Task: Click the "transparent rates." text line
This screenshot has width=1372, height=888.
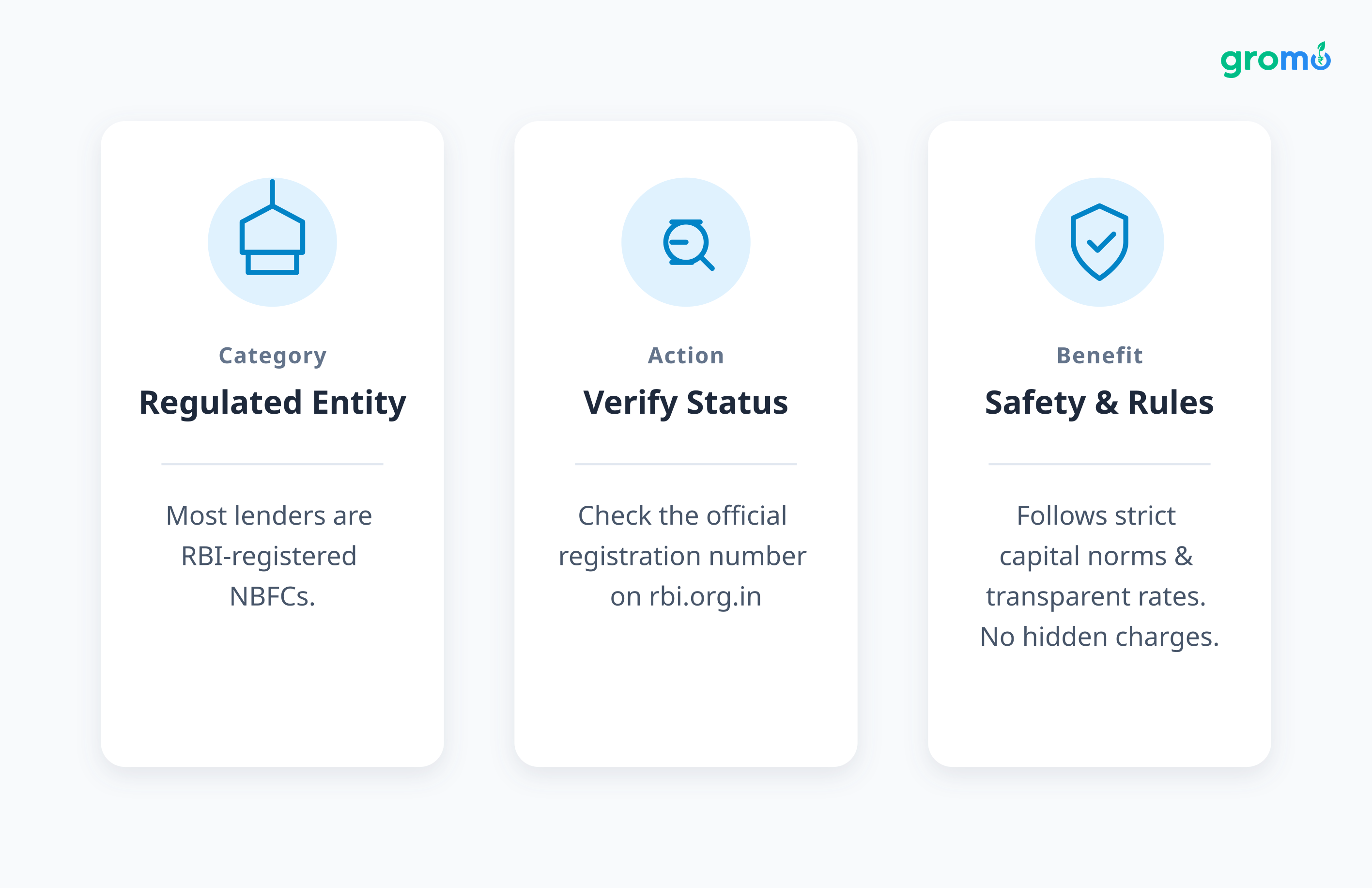Action: click(x=1095, y=596)
